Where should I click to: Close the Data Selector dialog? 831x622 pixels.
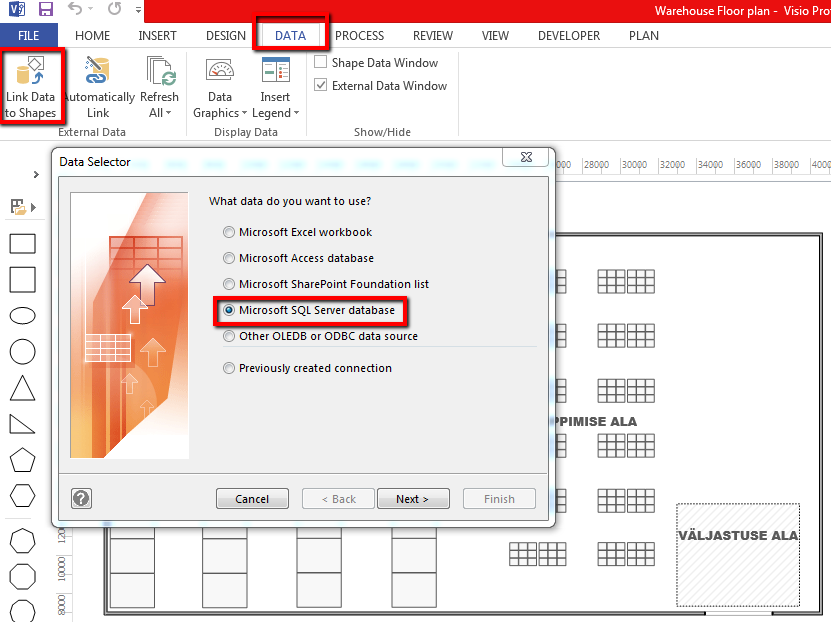(x=526, y=157)
